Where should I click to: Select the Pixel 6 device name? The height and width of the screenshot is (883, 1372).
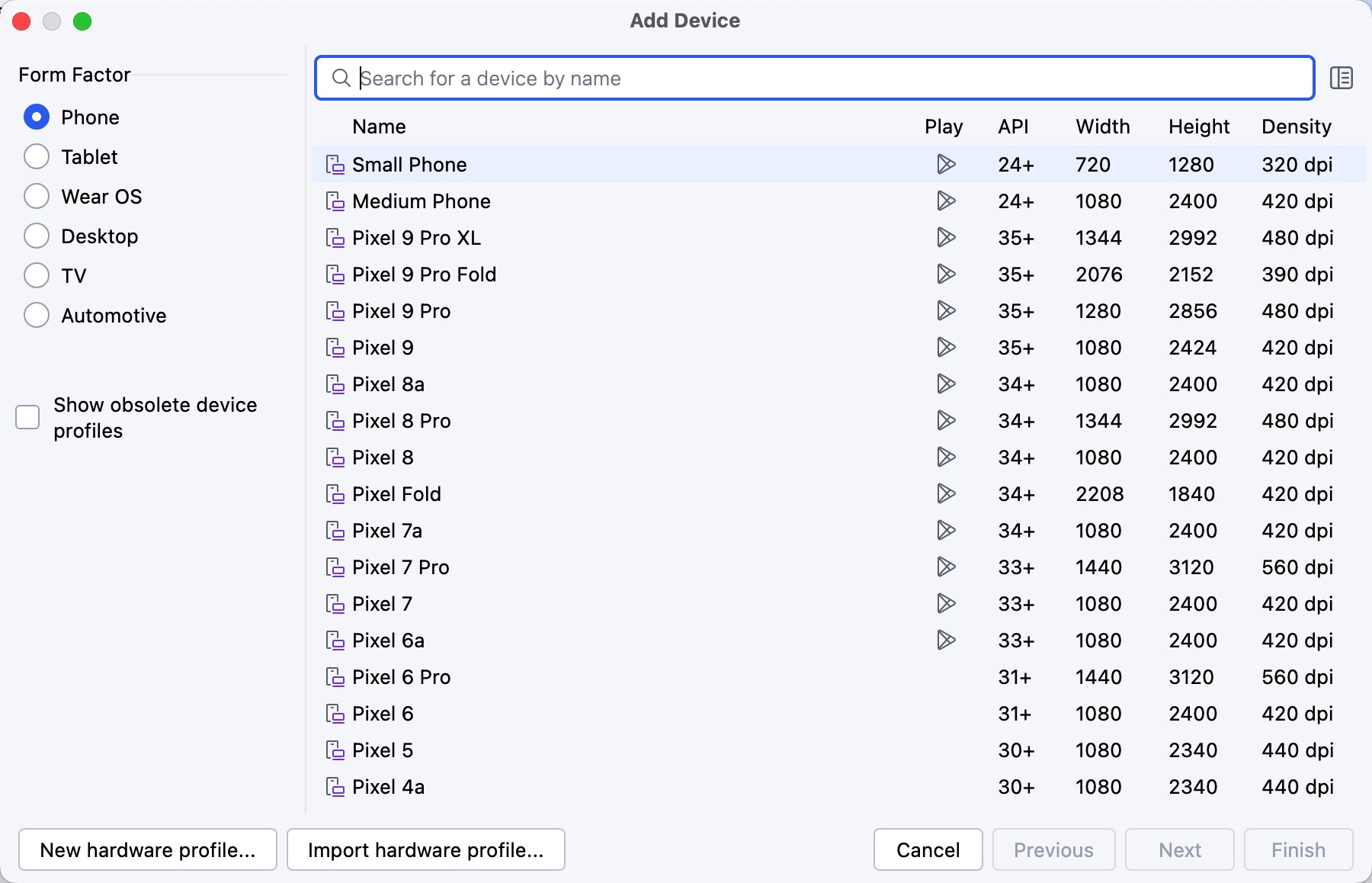click(x=383, y=714)
